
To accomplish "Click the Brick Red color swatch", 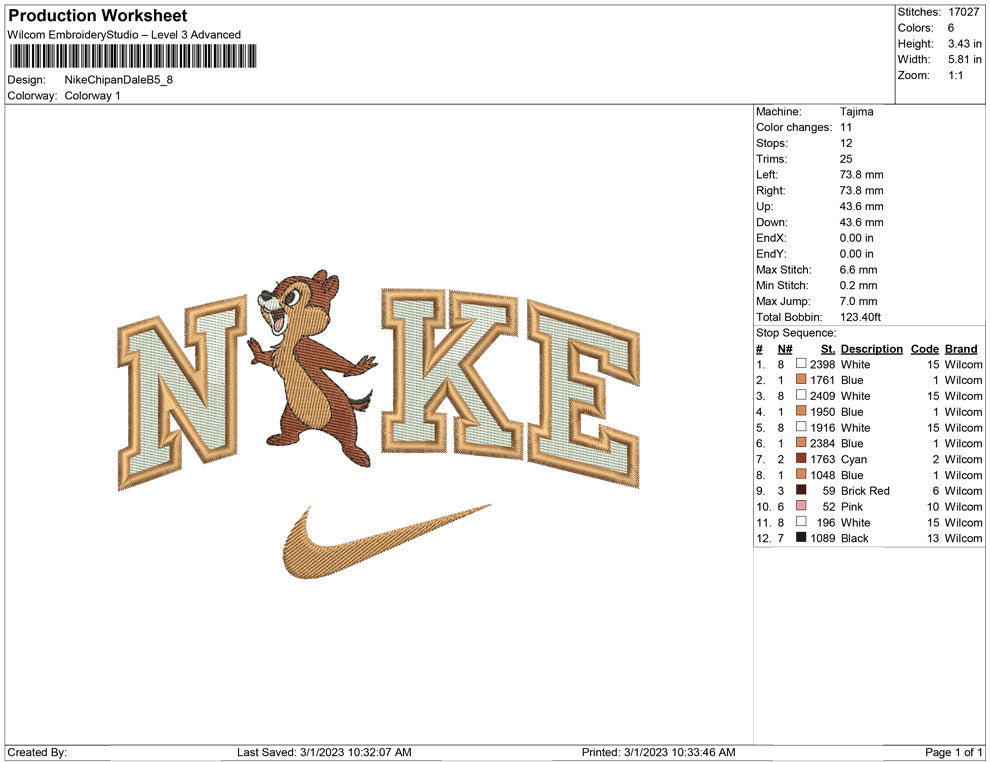I will click(x=801, y=490).
